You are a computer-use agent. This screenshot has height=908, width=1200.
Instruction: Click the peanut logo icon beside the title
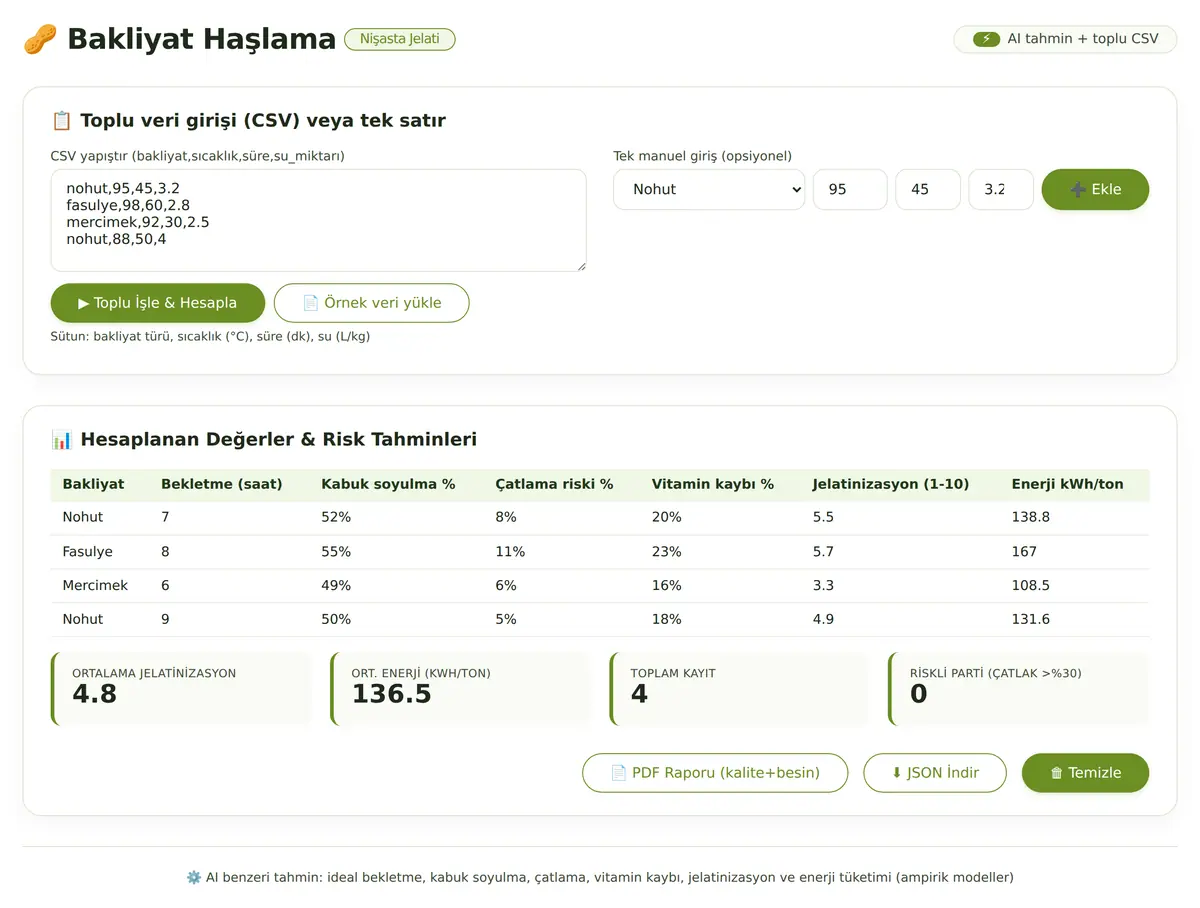[x=40, y=39]
